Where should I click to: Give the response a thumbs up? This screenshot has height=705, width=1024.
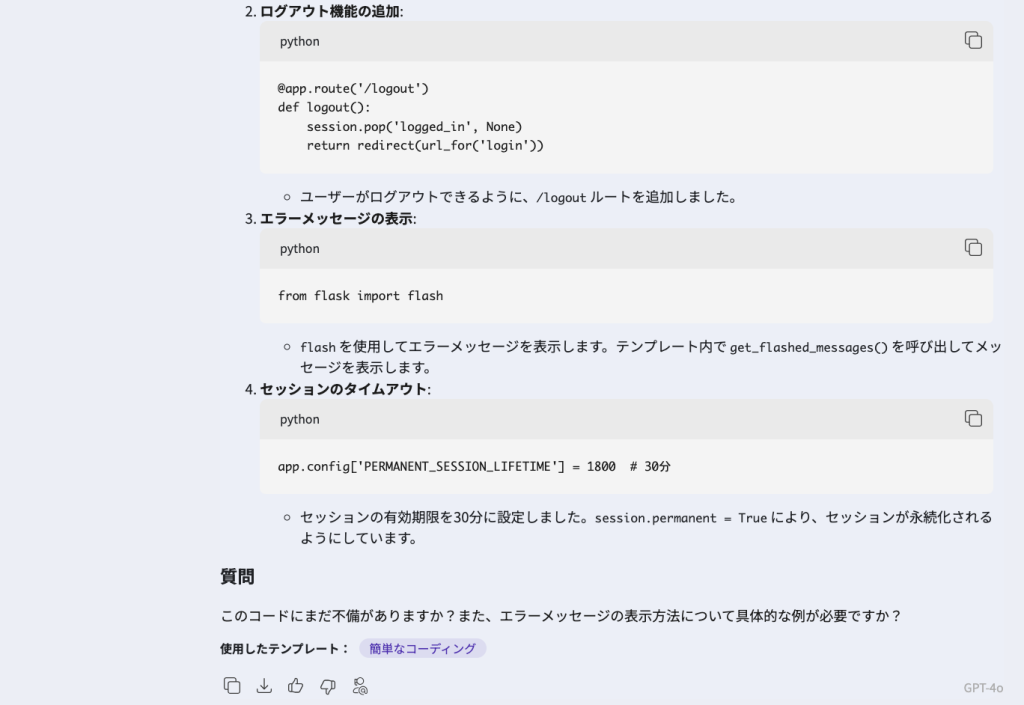pos(296,686)
